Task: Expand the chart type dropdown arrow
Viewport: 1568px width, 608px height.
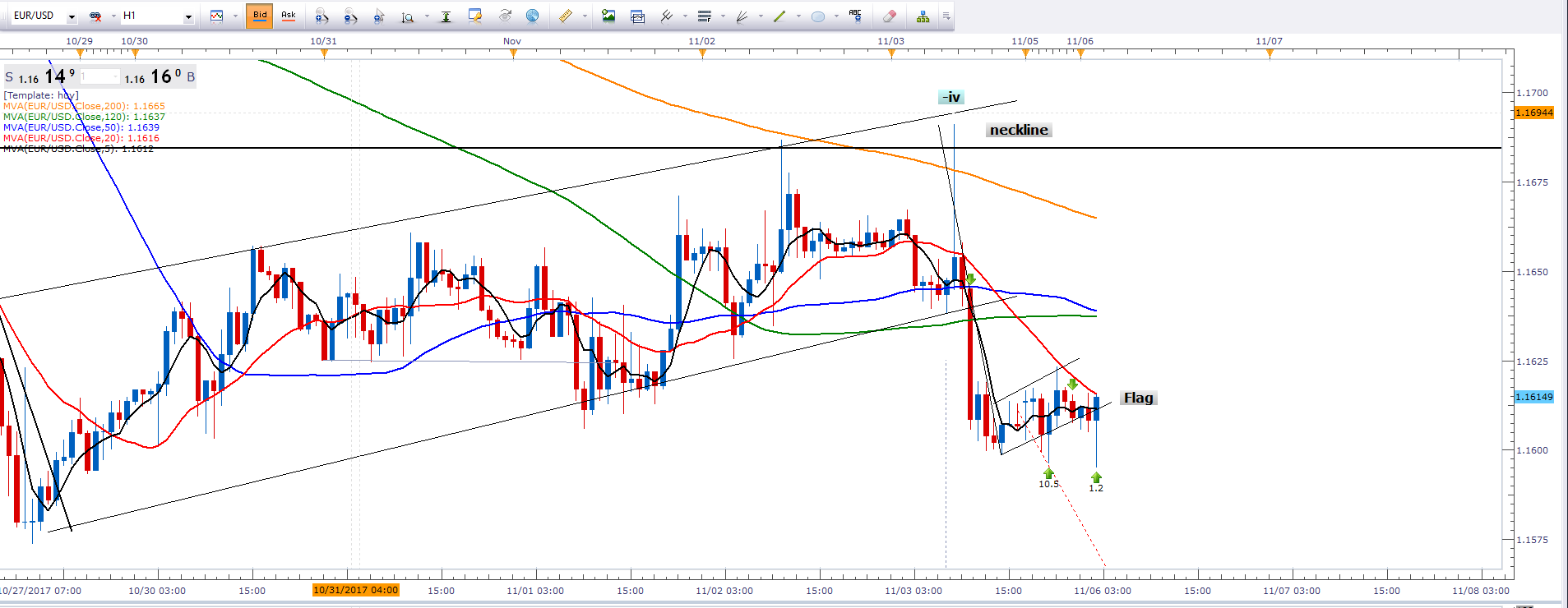Action: point(235,16)
